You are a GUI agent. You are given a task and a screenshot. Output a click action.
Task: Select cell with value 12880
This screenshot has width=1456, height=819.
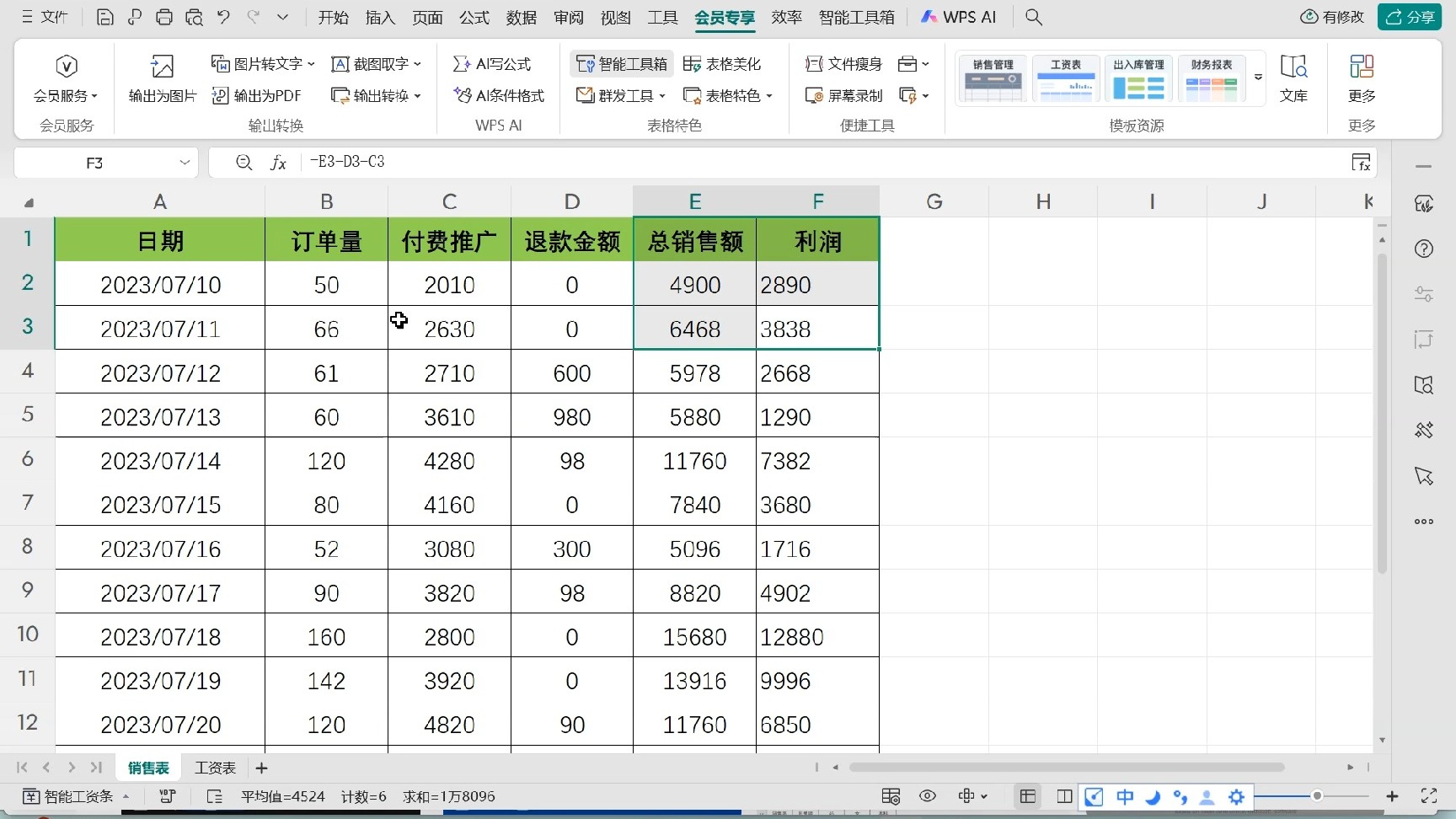(817, 637)
